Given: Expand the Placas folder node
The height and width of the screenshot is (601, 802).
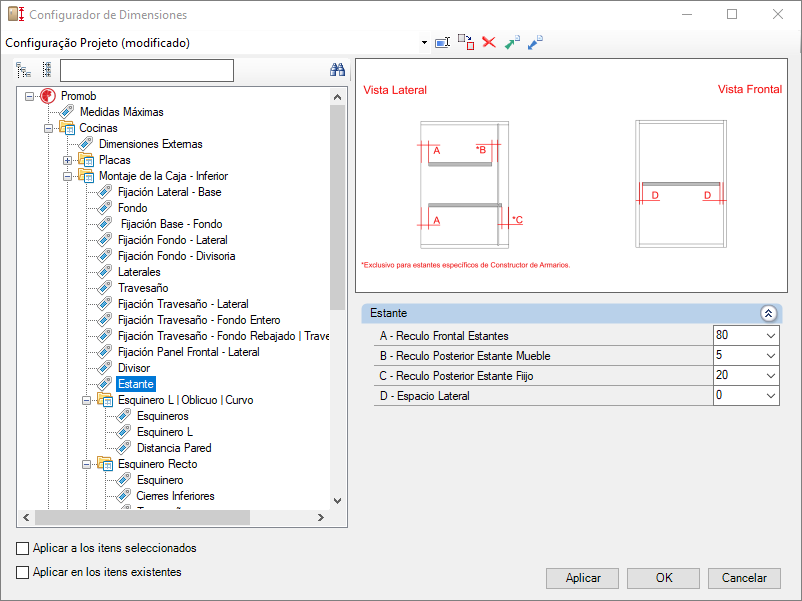Looking at the screenshot, I should [x=67, y=161].
